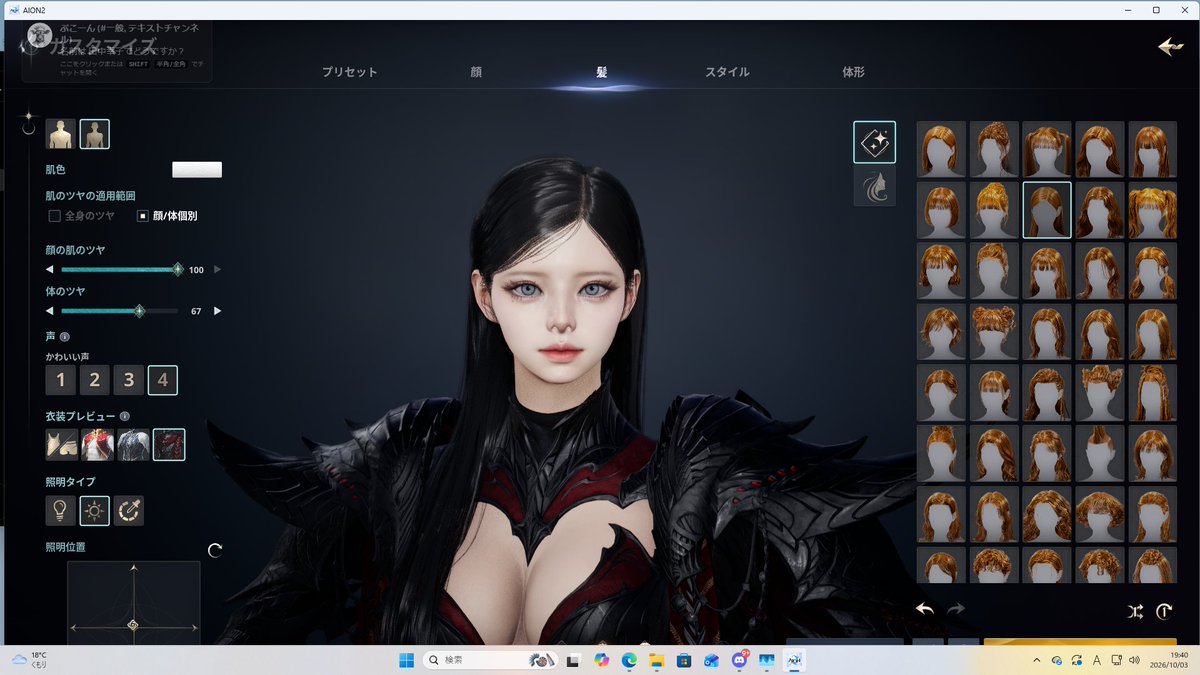
Task: Click the 体のツヤ slider handle
Action: [139, 311]
